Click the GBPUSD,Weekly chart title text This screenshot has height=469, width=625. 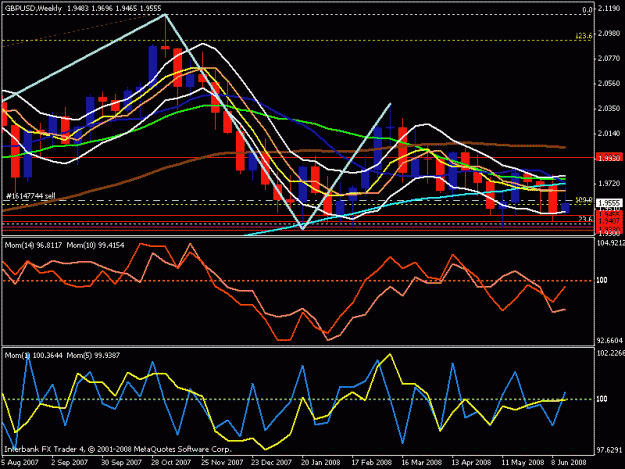click(x=33, y=8)
